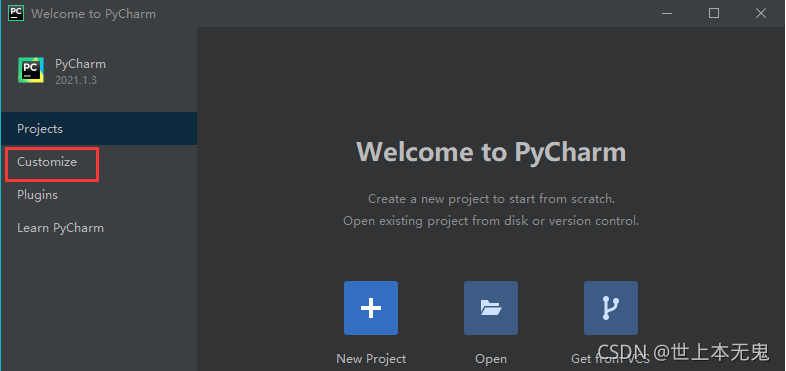
Task: Click the New Project label
Action: point(371,359)
